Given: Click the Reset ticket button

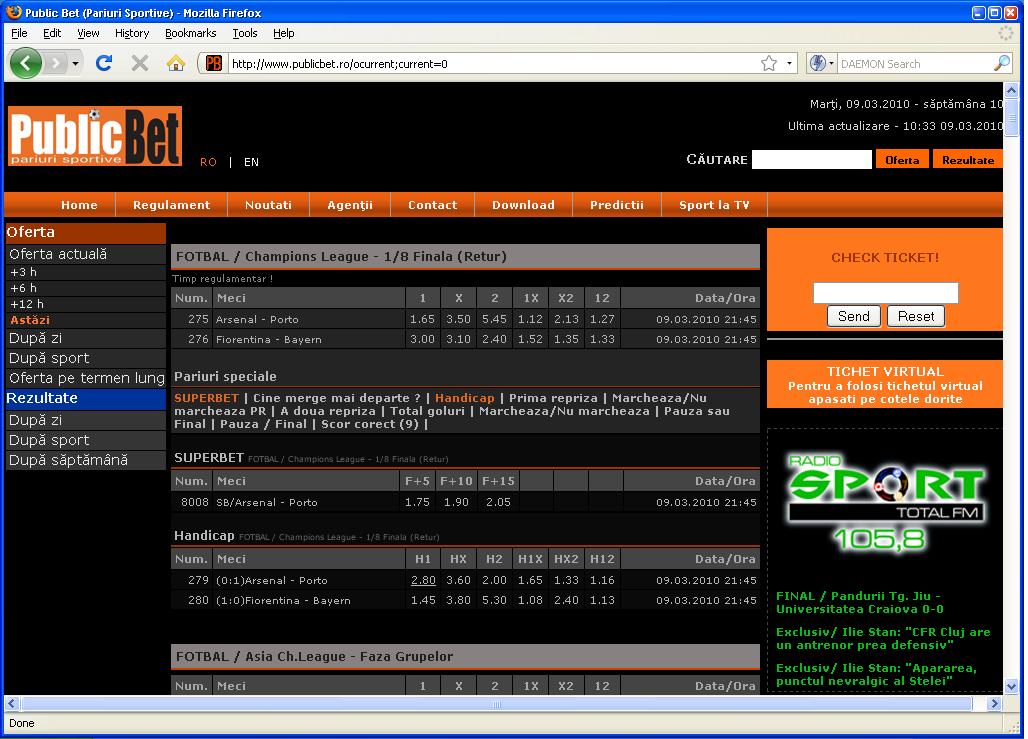Looking at the screenshot, I should (916, 316).
